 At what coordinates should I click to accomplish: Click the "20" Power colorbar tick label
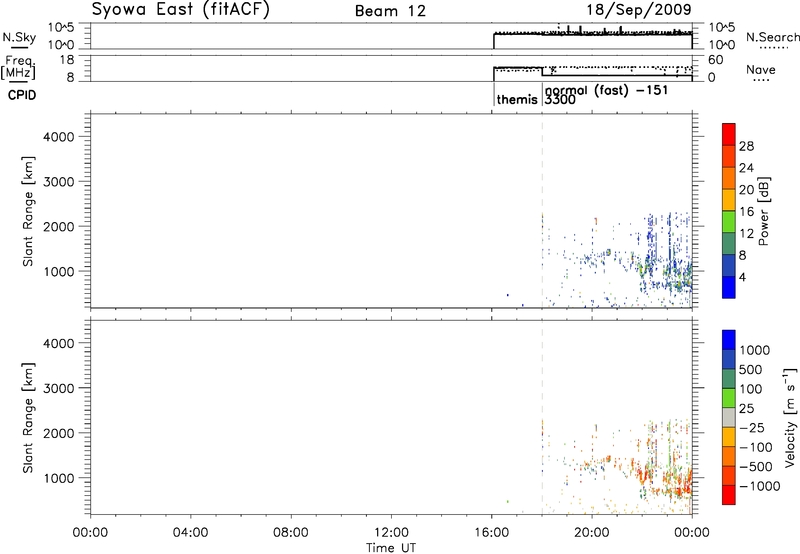(x=746, y=190)
